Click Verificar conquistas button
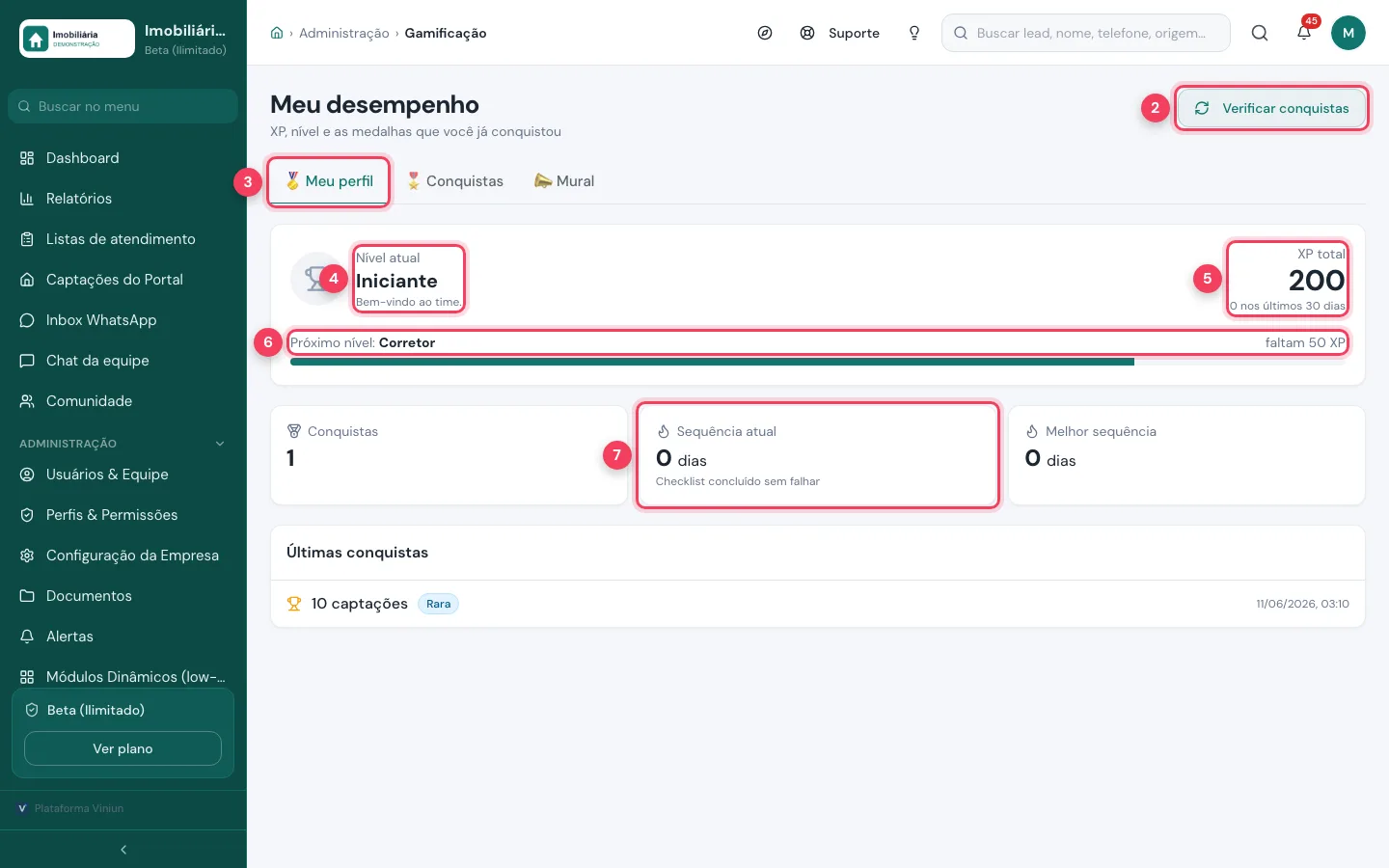The width and height of the screenshot is (1389, 868). click(x=1271, y=108)
